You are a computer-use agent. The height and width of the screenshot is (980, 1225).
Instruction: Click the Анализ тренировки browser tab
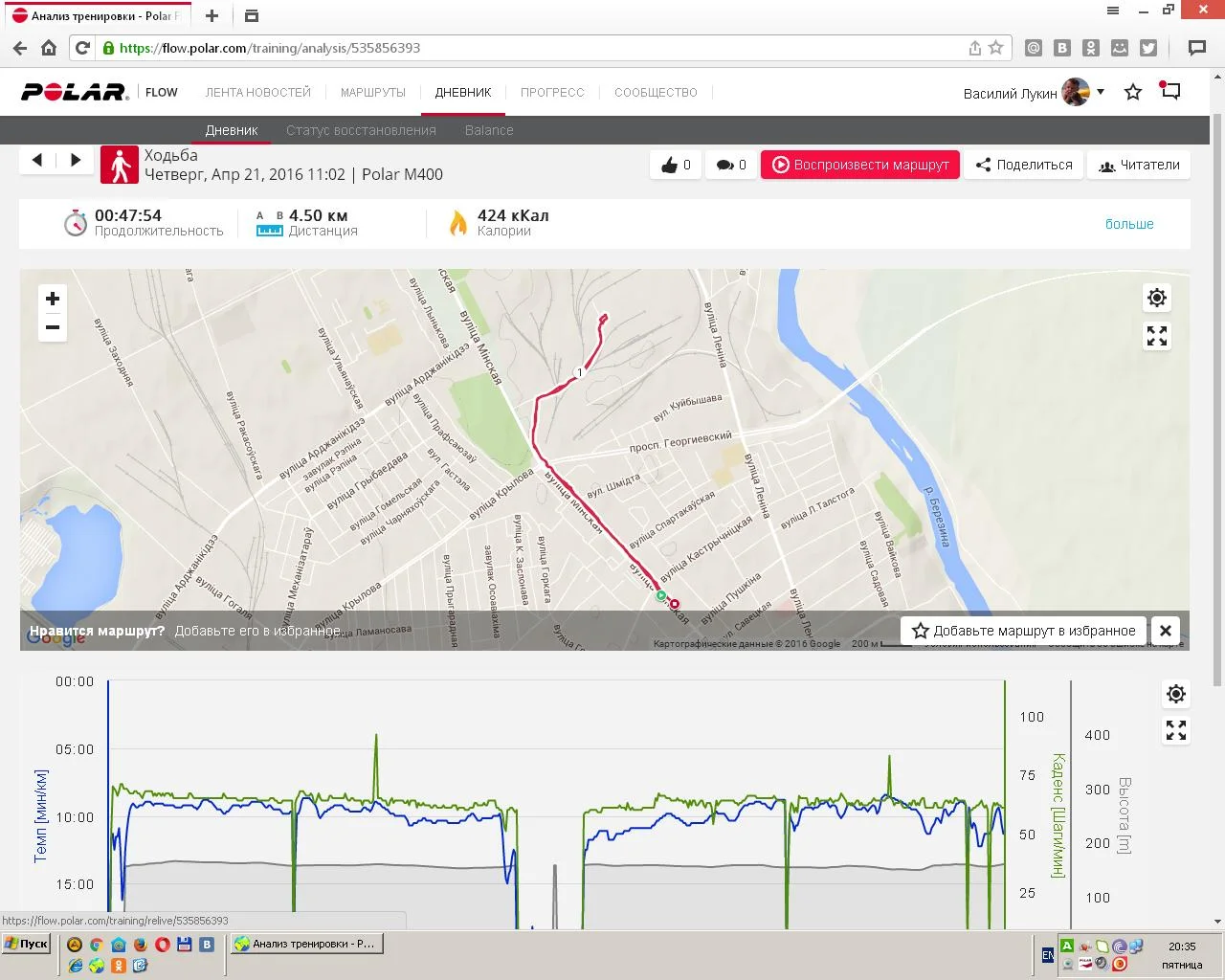click(x=96, y=16)
